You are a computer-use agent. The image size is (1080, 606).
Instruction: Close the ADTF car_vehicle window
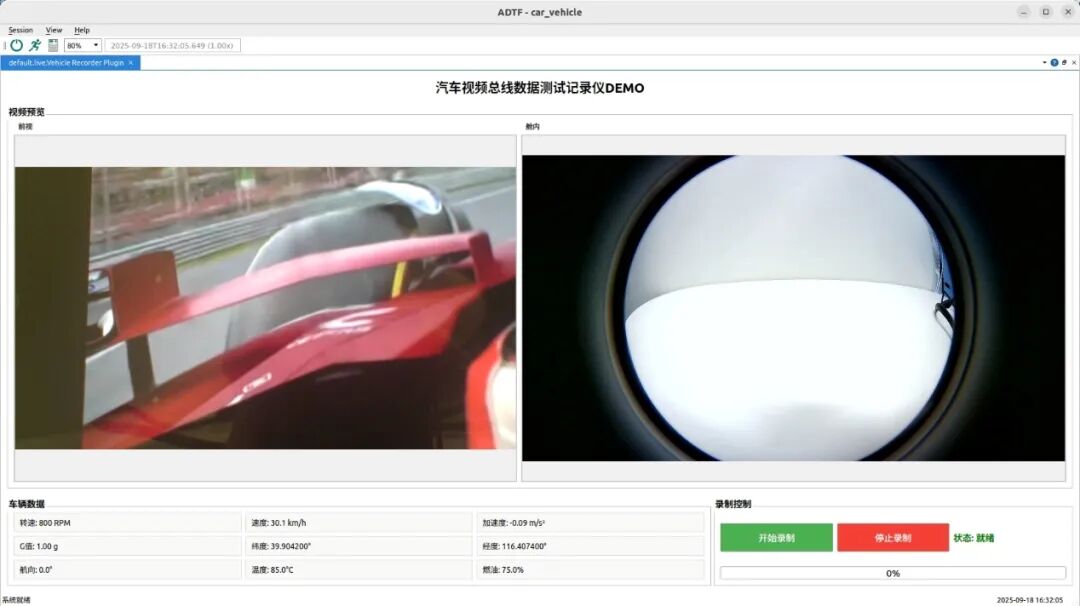(1068, 12)
